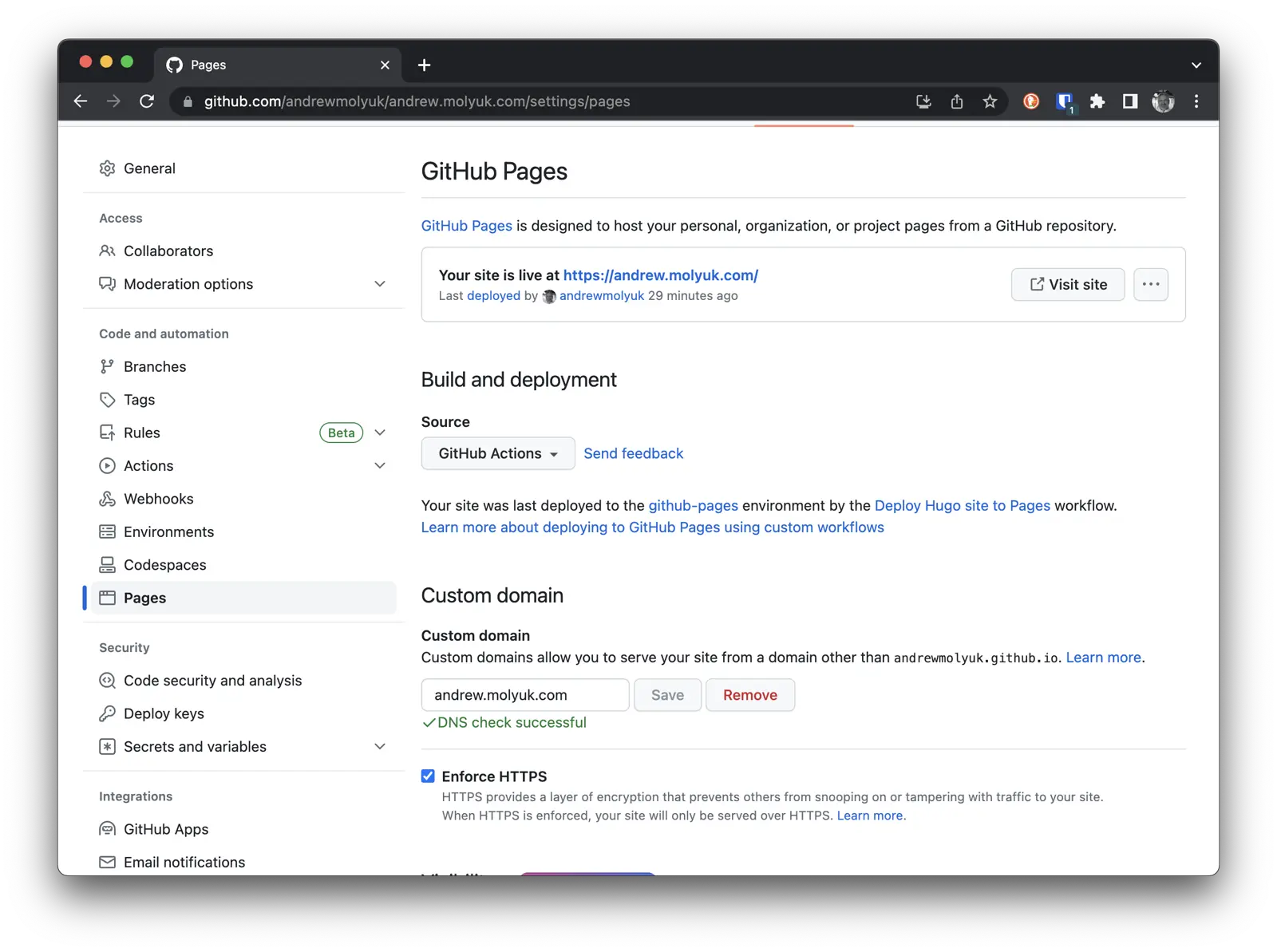
Task: Click the Webhooks sidebar icon
Action: pos(108,498)
